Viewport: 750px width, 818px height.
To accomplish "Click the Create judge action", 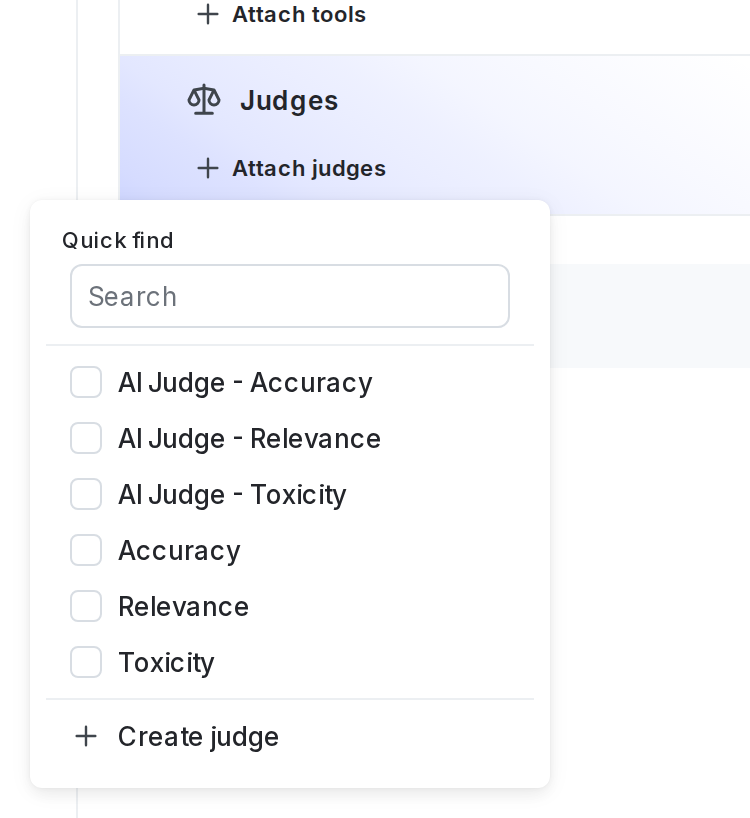I will (x=198, y=737).
